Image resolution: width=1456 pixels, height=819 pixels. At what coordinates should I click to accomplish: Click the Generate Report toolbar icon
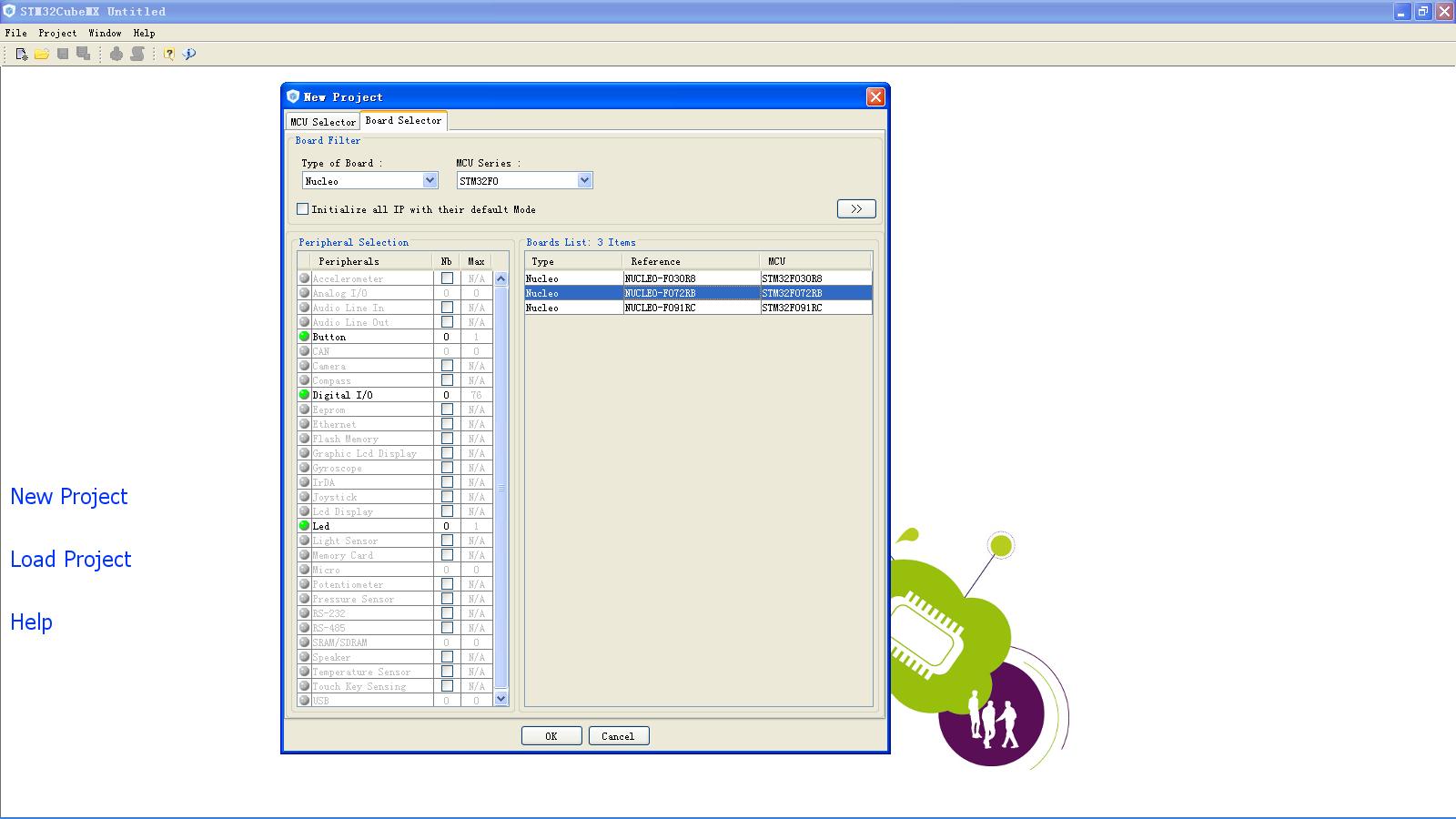tap(137, 54)
